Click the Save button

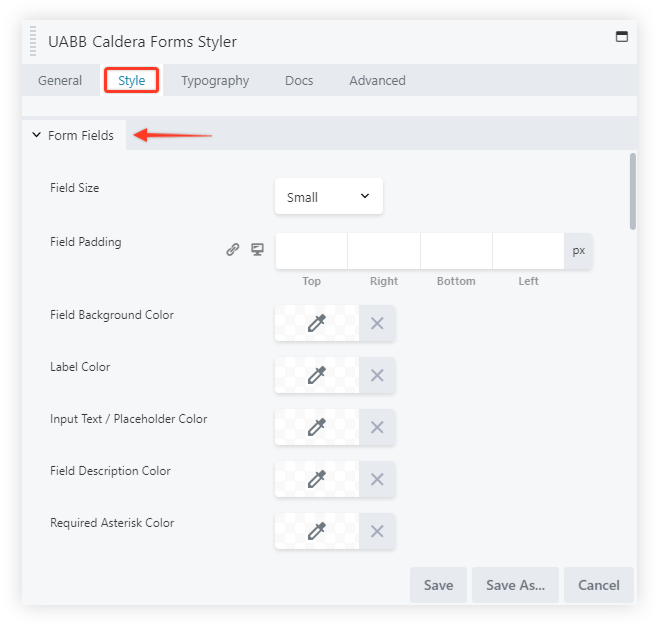(x=438, y=585)
